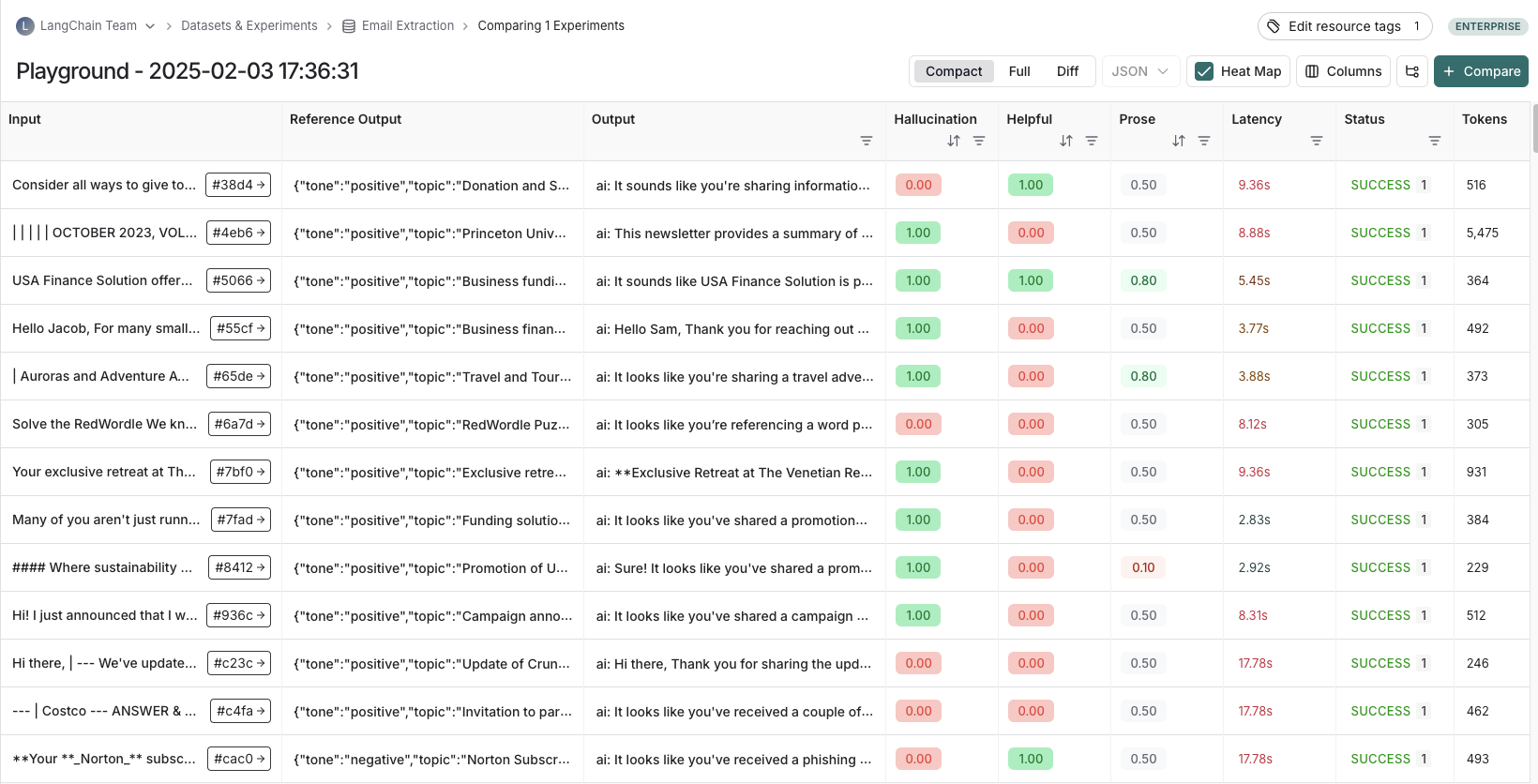Click reference output 'Norton Subscr...' cell
This screenshot has width=1538, height=784.
(x=431, y=760)
